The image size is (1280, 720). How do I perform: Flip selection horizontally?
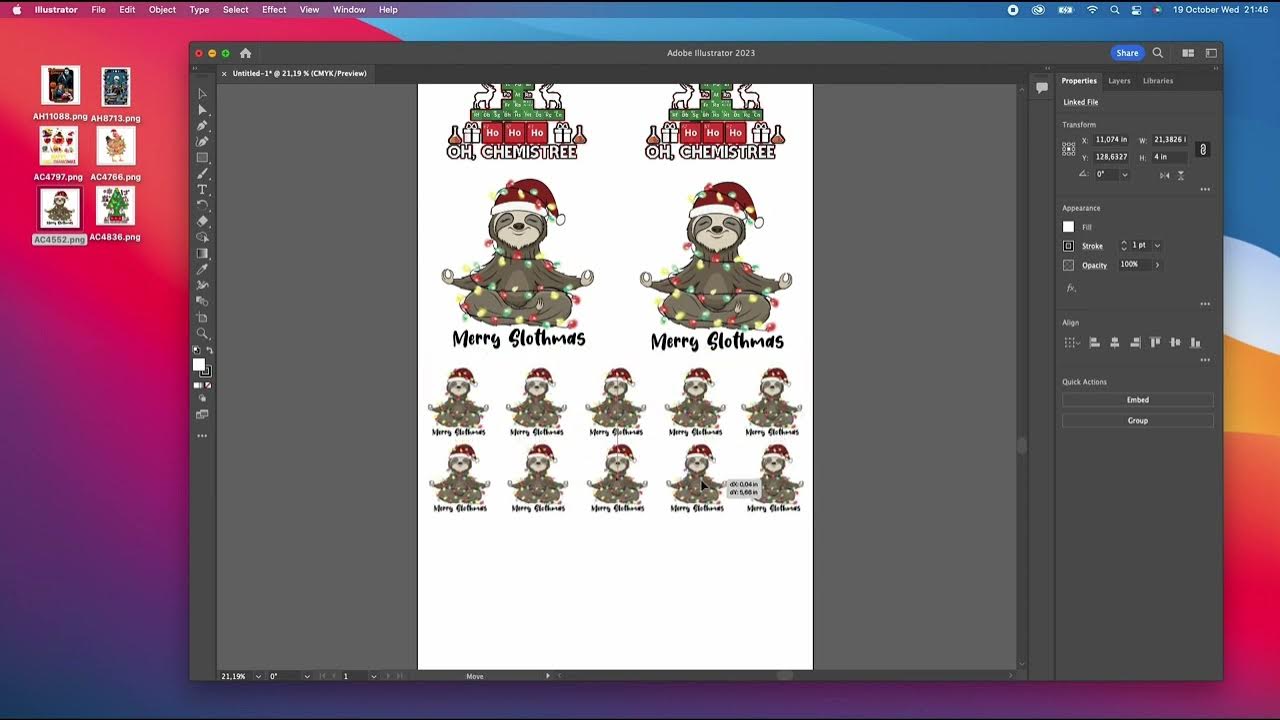point(1164,175)
